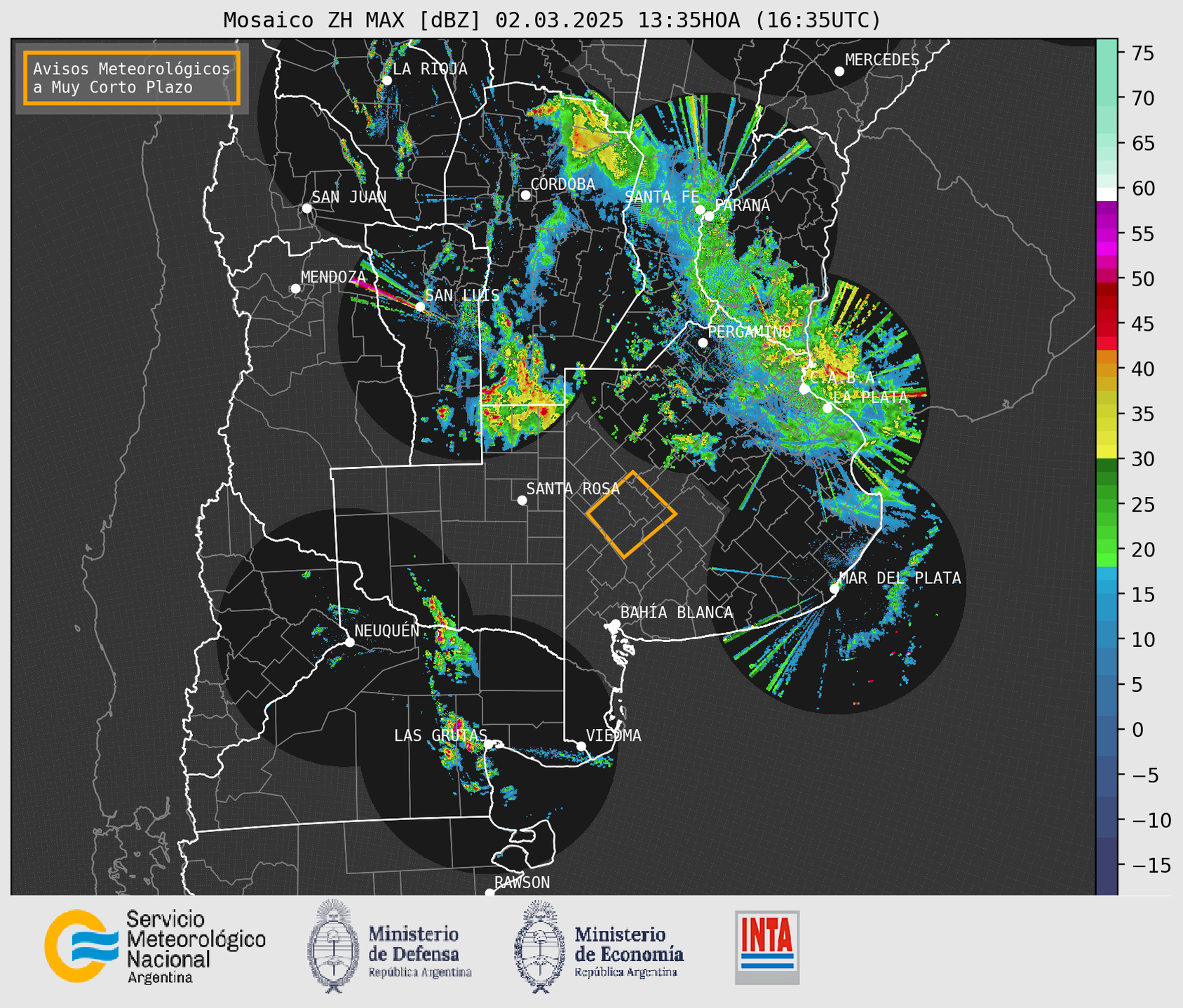Click the BAHÍA BLANCA label text
This screenshot has height=1008, width=1183.
point(677,613)
